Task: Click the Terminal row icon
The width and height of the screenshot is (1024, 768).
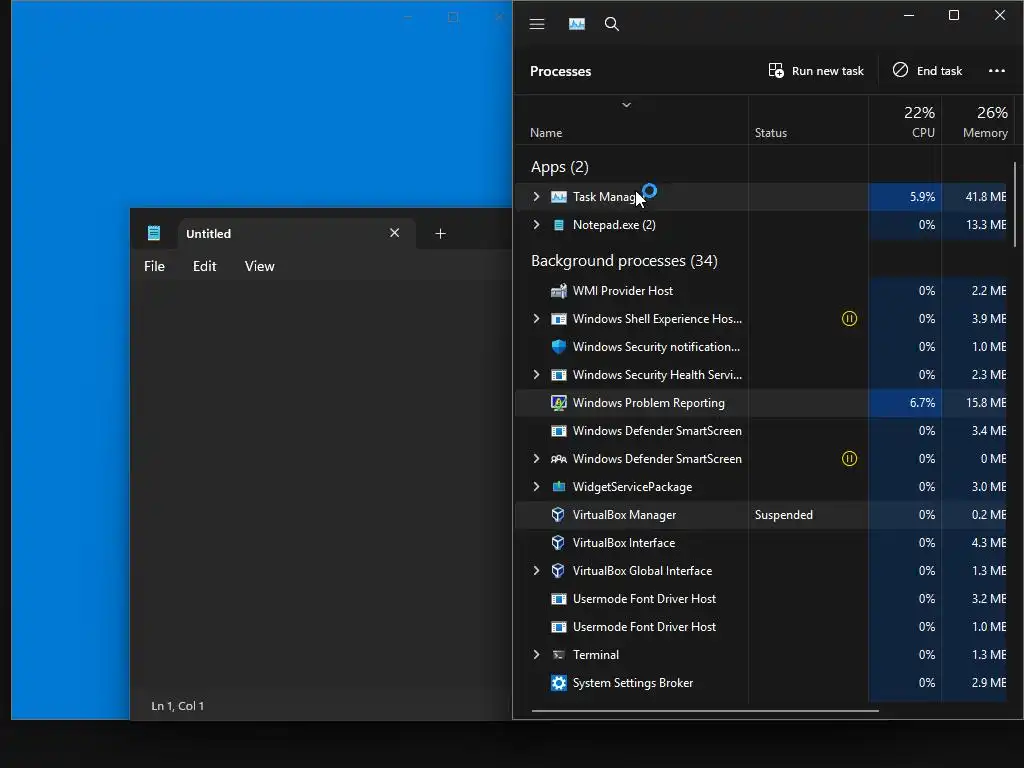Action: pyautogui.click(x=558, y=654)
